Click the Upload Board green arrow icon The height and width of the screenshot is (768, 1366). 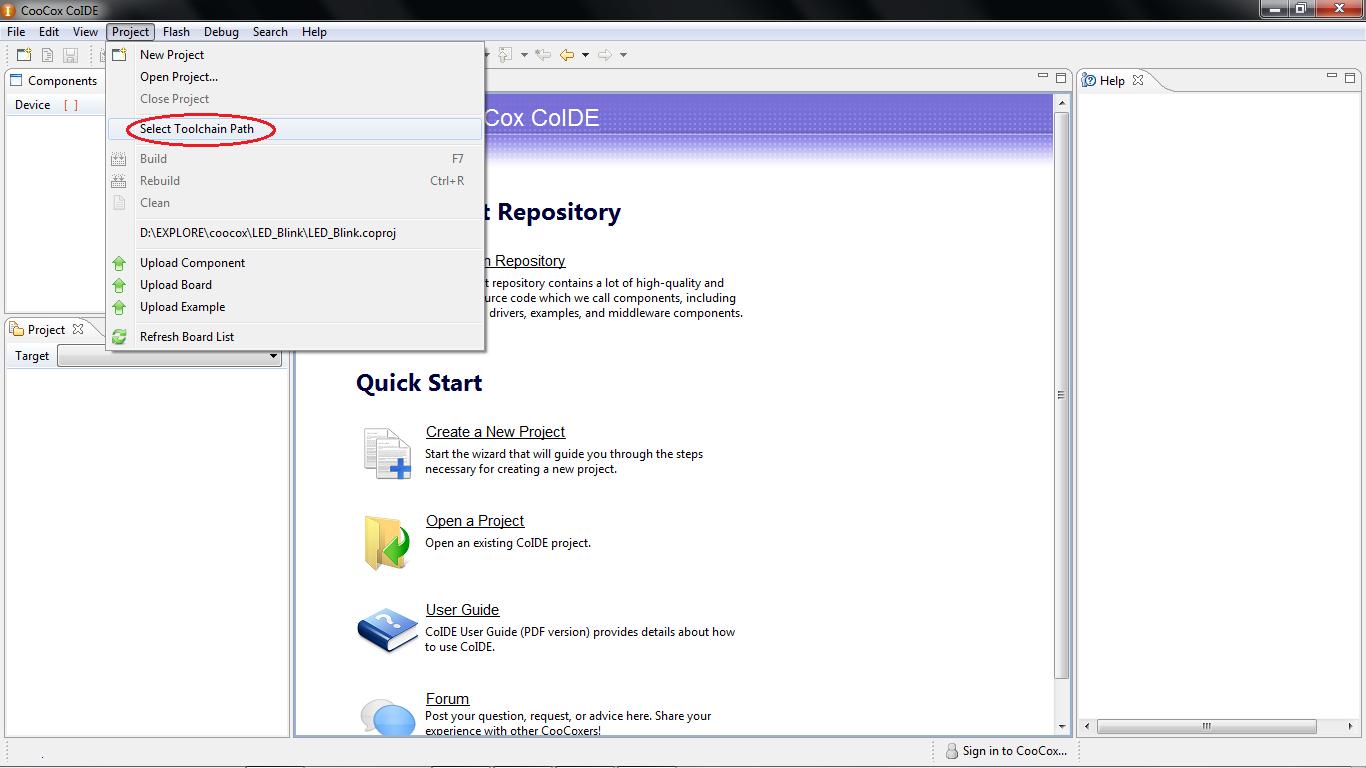point(119,285)
